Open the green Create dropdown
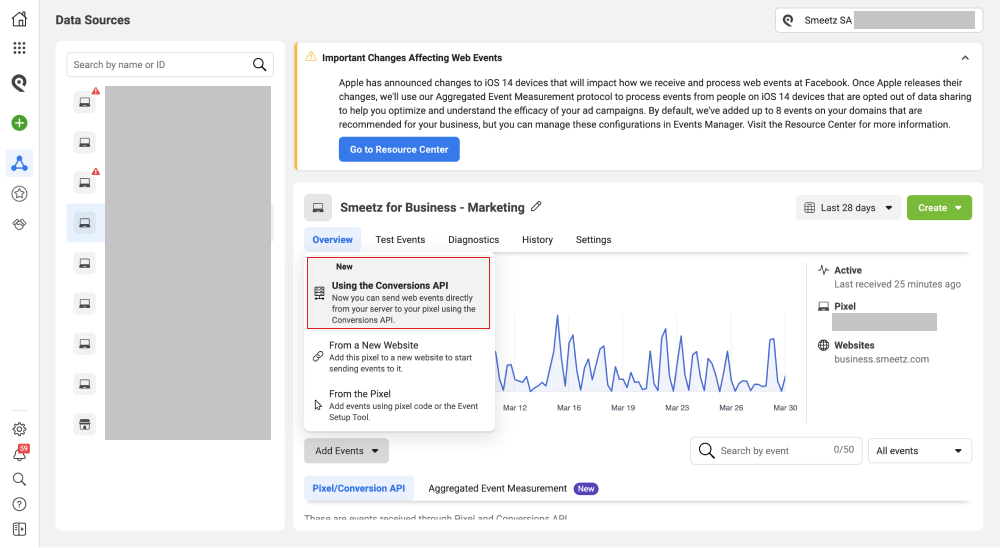This screenshot has width=1000, height=548. coord(939,208)
